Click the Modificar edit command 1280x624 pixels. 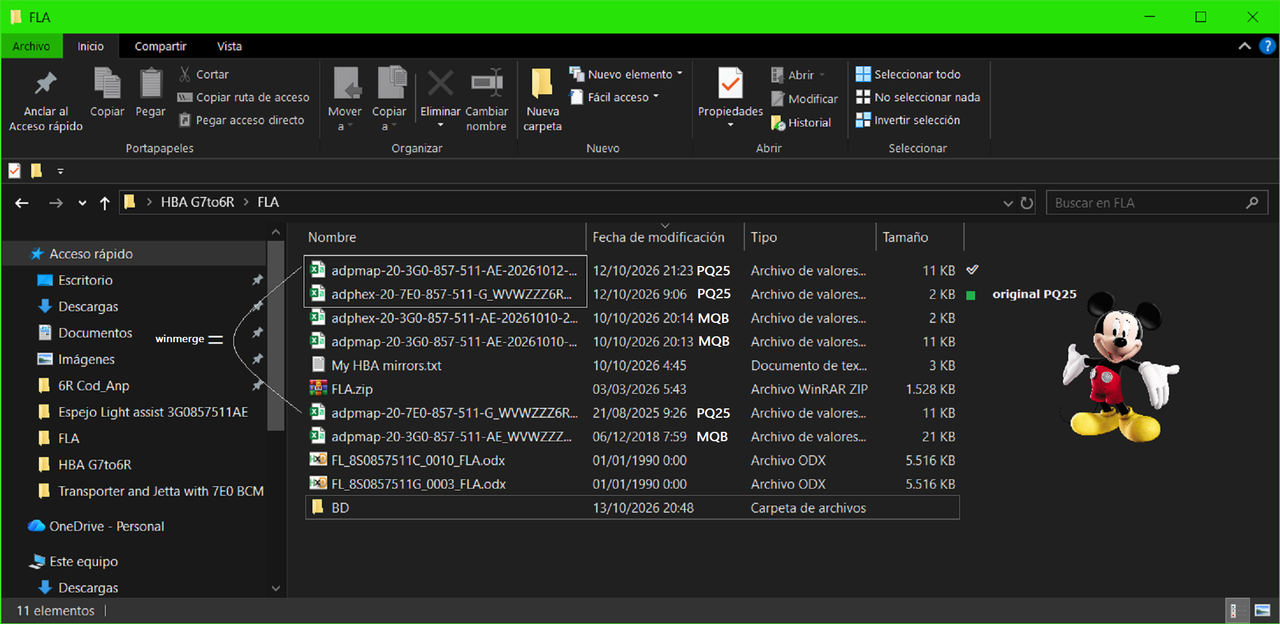[805, 99]
